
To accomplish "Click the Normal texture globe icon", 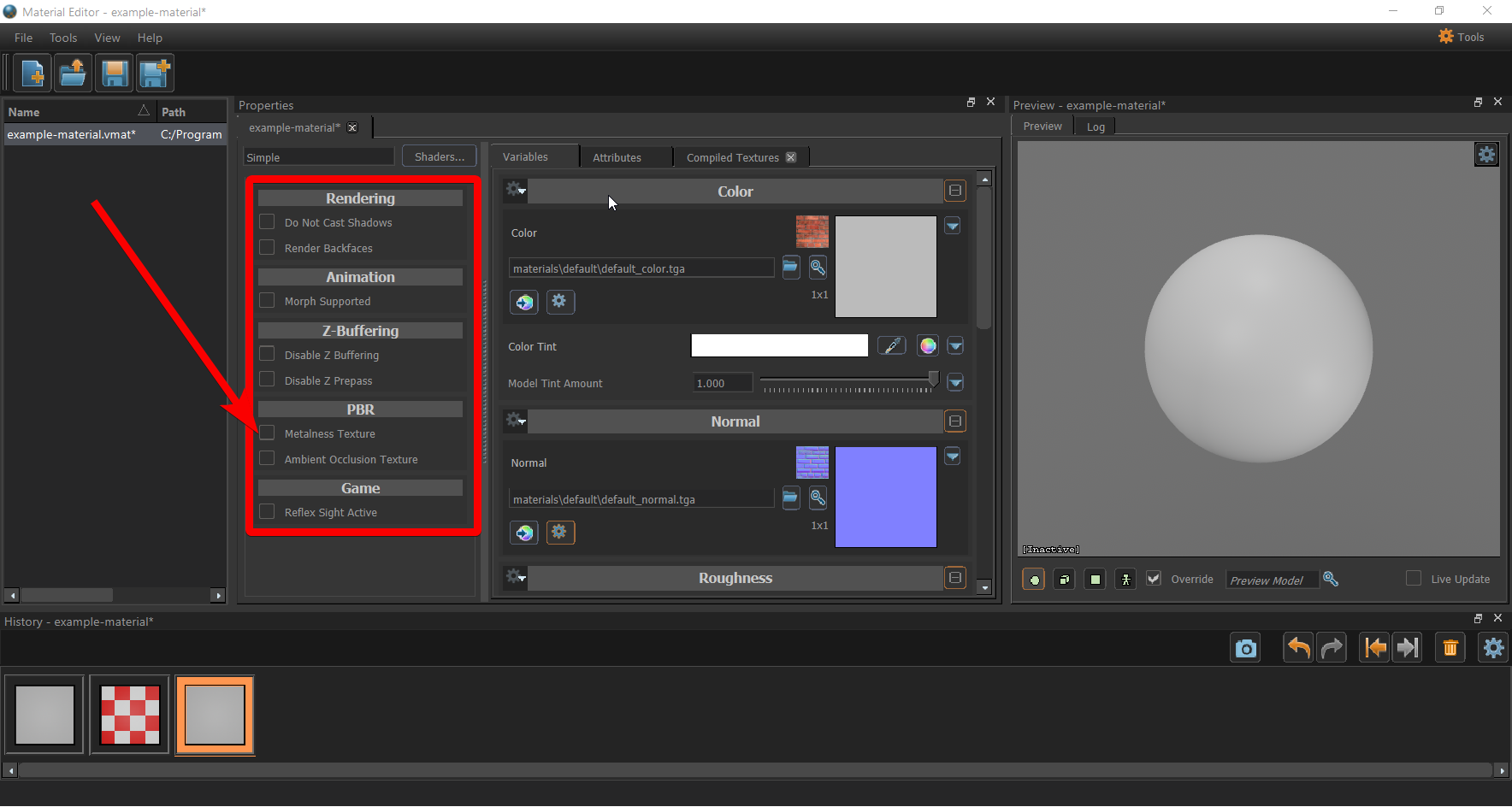I will point(524,533).
